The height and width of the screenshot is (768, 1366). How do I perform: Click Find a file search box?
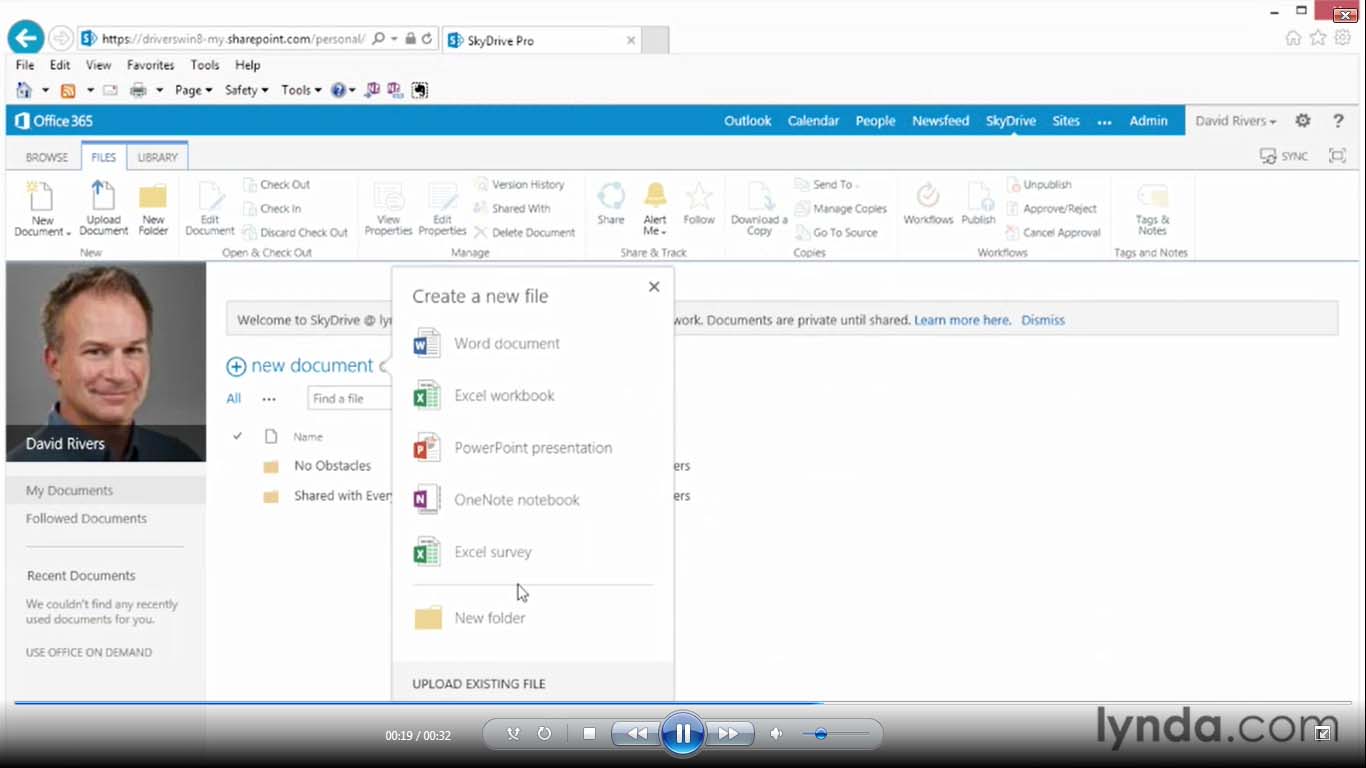[349, 398]
